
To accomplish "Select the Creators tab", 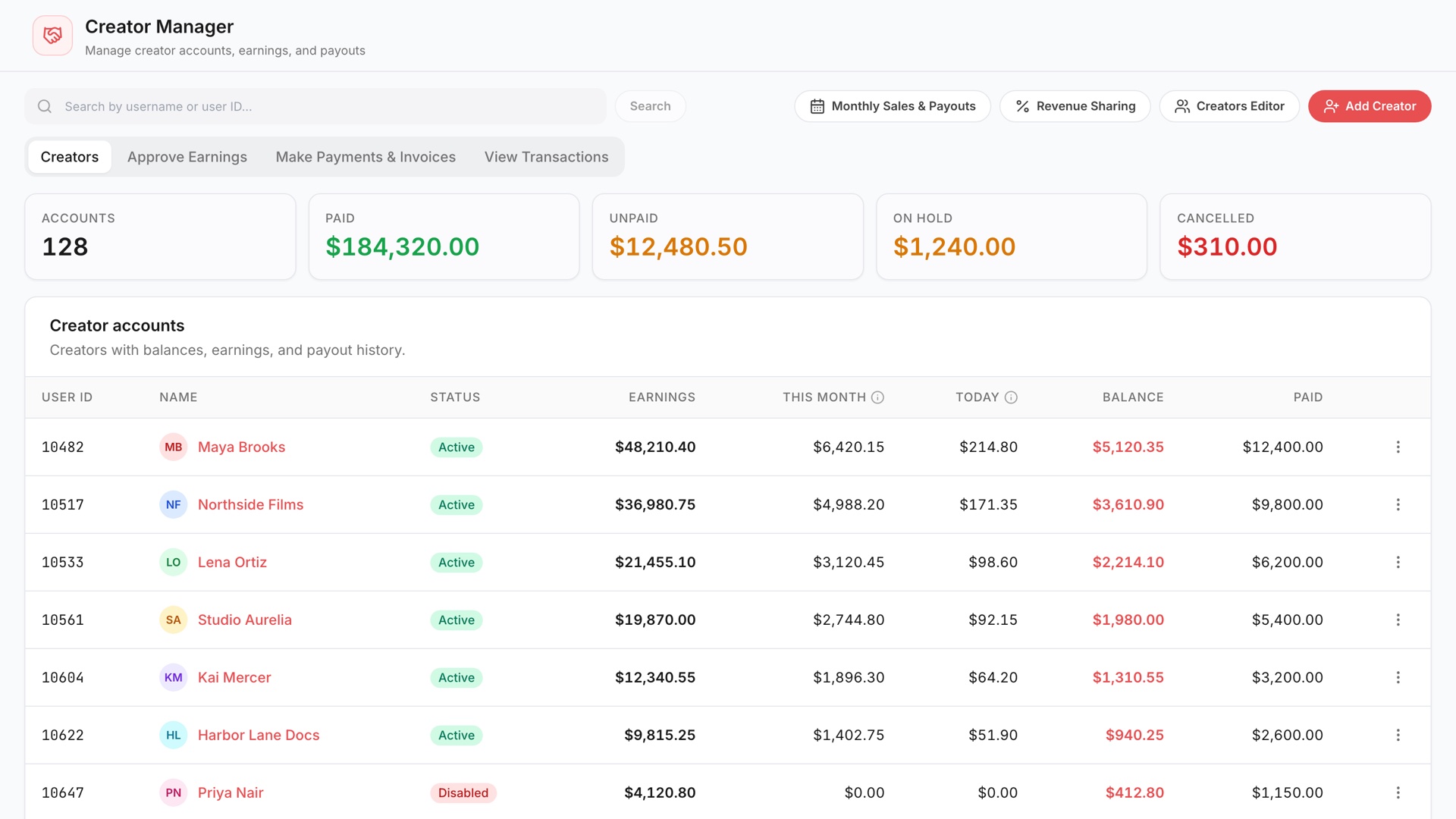I will 70,157.
